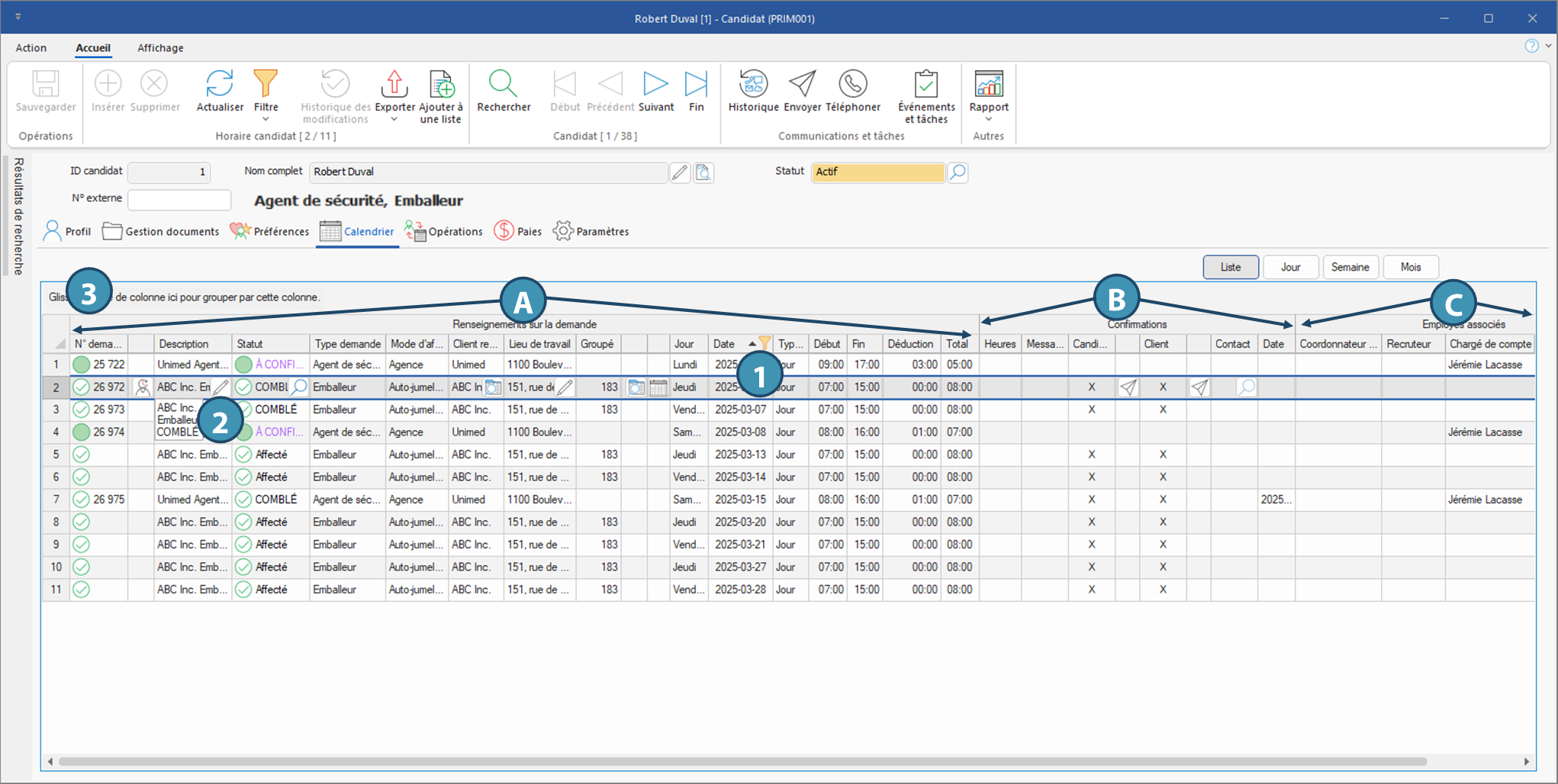Expand the Rapport dropdown
This screenshot has width=1558, height=784.
coord(988,119)
